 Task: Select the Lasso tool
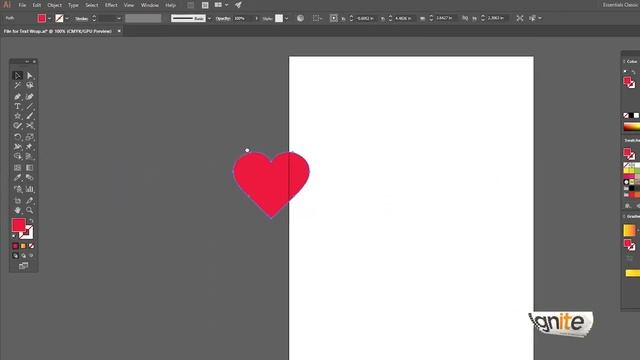(30, 85)
